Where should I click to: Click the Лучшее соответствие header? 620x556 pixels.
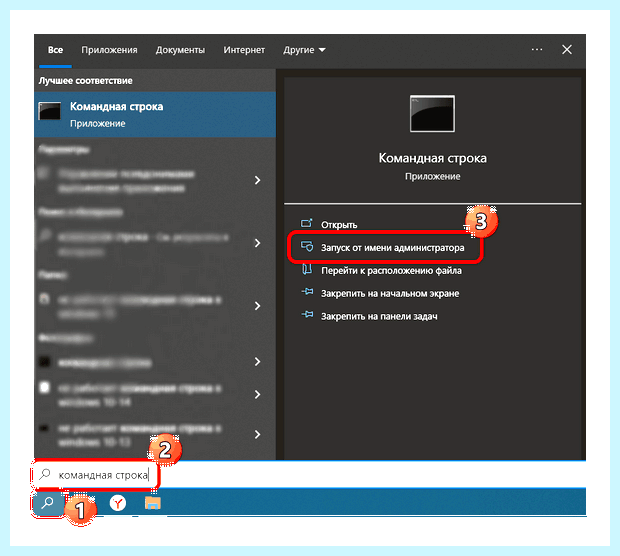(x=85, y=81)
